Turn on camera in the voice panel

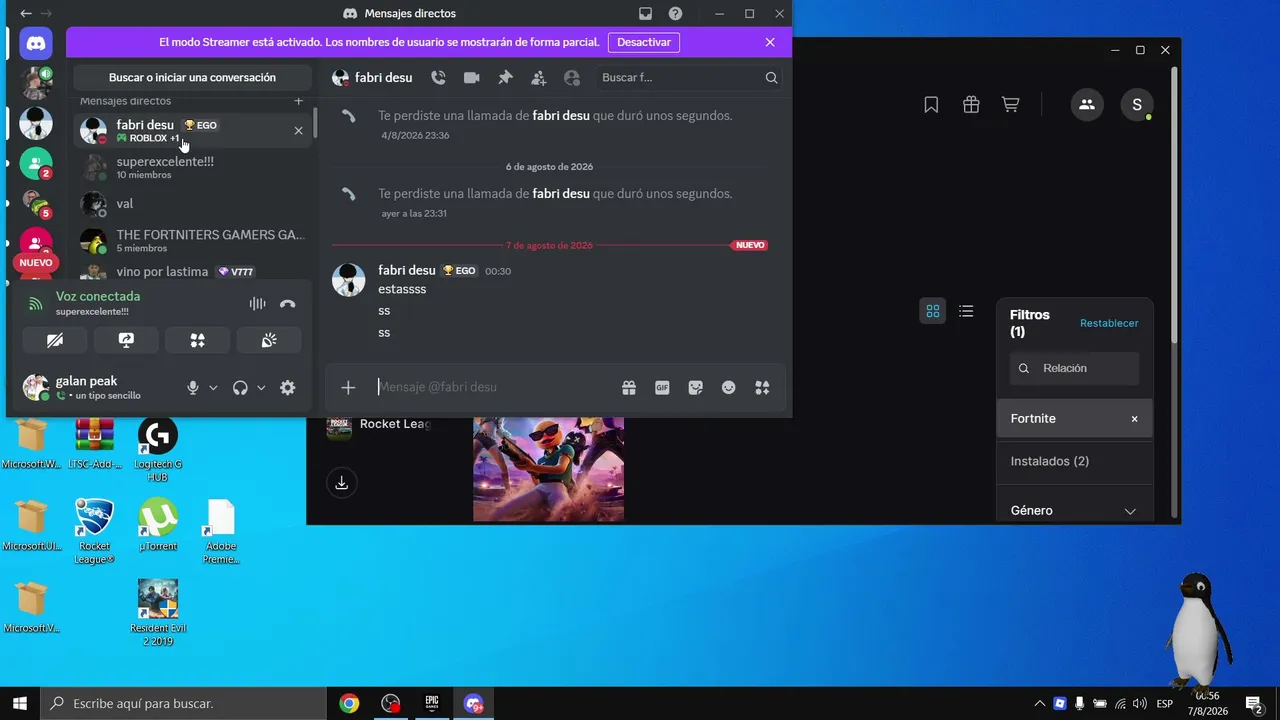(x=55, y=340)
